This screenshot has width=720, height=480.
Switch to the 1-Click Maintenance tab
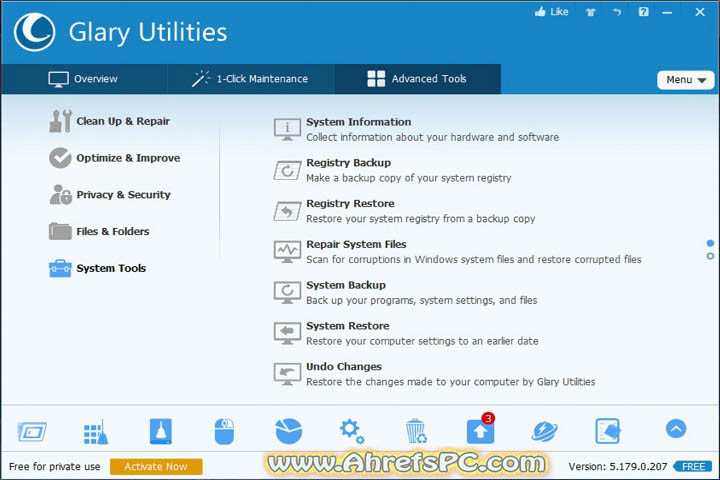click(251, 79)
